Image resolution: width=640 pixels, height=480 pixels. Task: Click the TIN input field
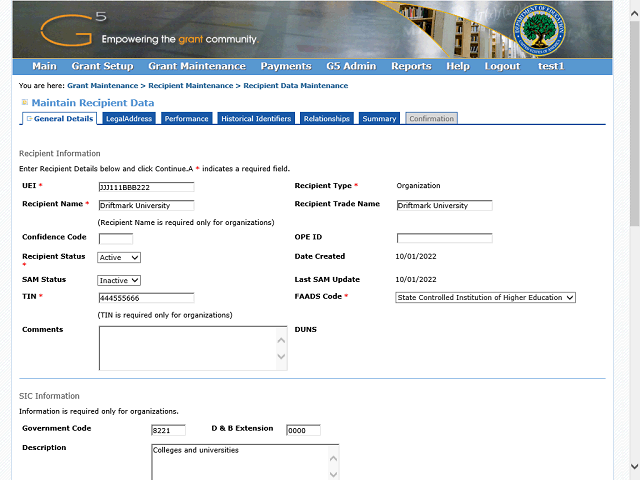147,298
